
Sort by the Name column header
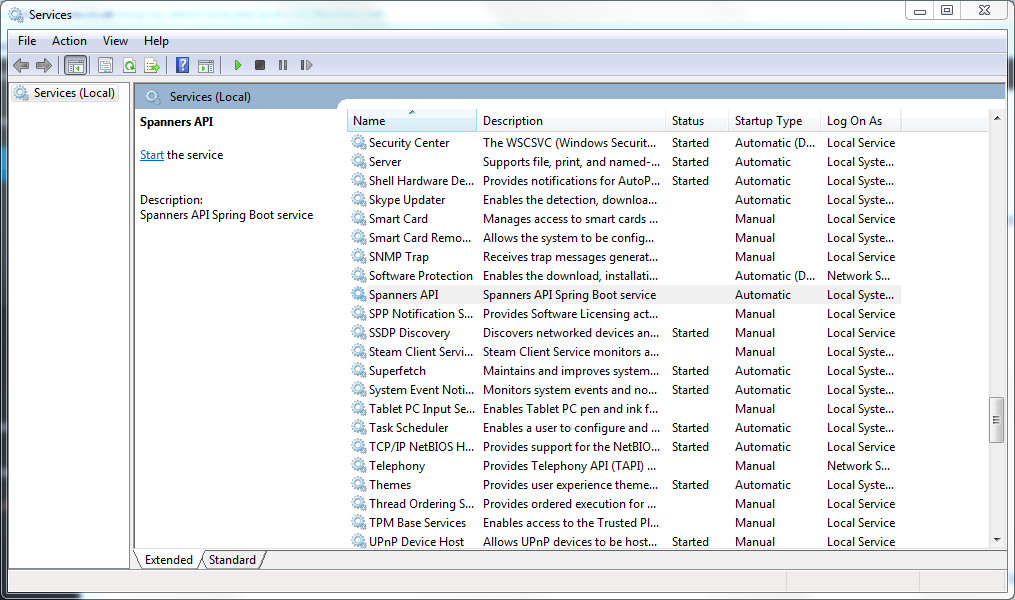[x=412, y=120]
